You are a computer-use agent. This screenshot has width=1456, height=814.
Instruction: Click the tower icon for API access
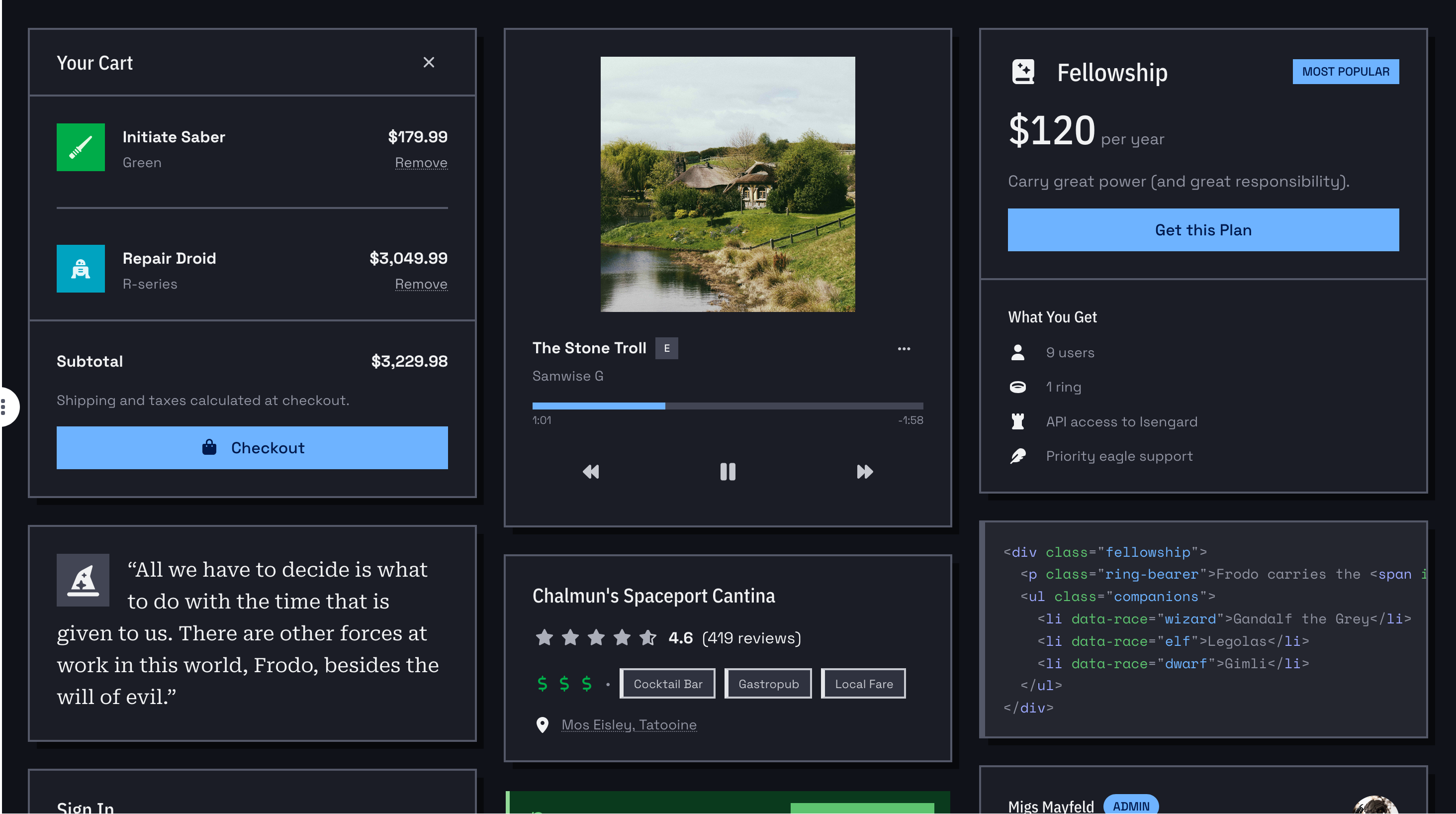click(x=1017, y=421)
